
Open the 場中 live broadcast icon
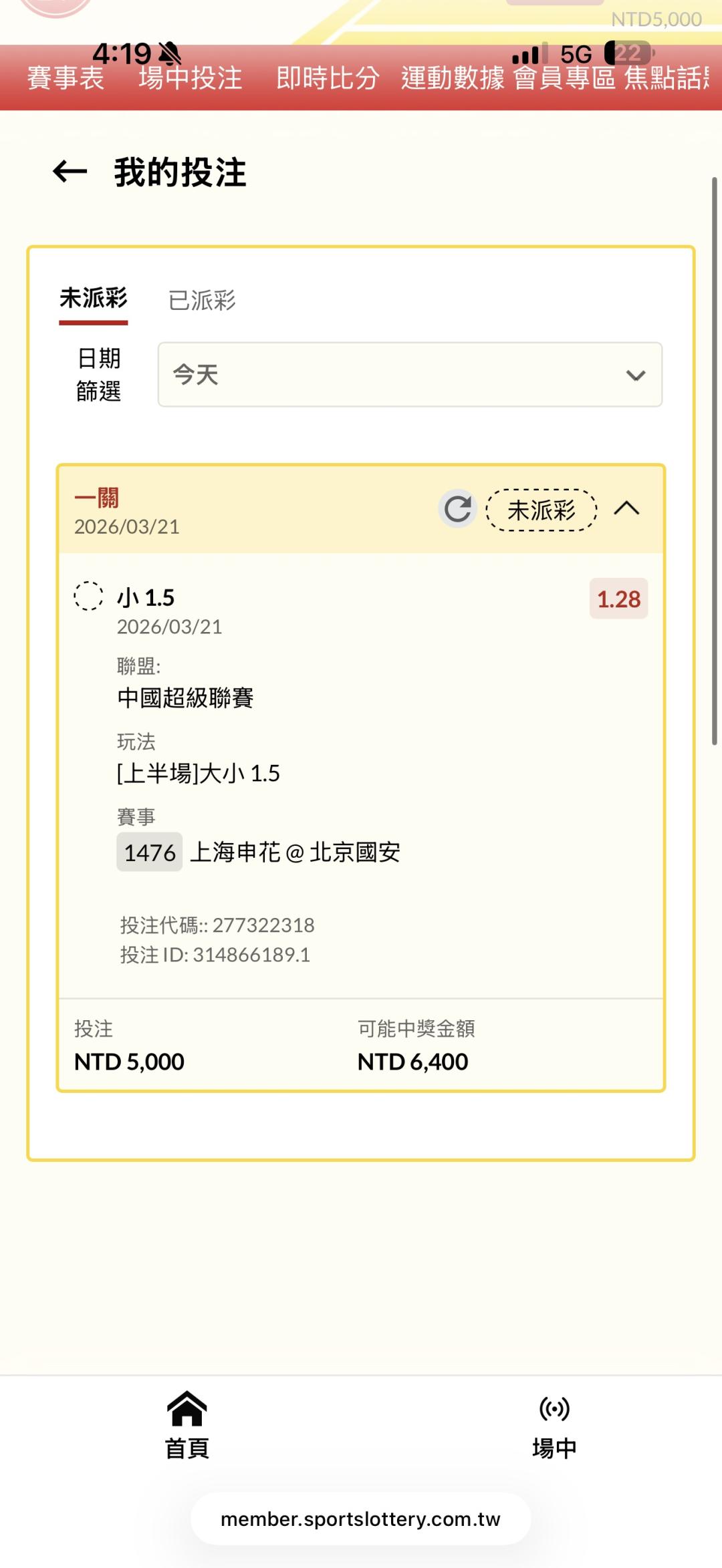tap(554, 1408)
